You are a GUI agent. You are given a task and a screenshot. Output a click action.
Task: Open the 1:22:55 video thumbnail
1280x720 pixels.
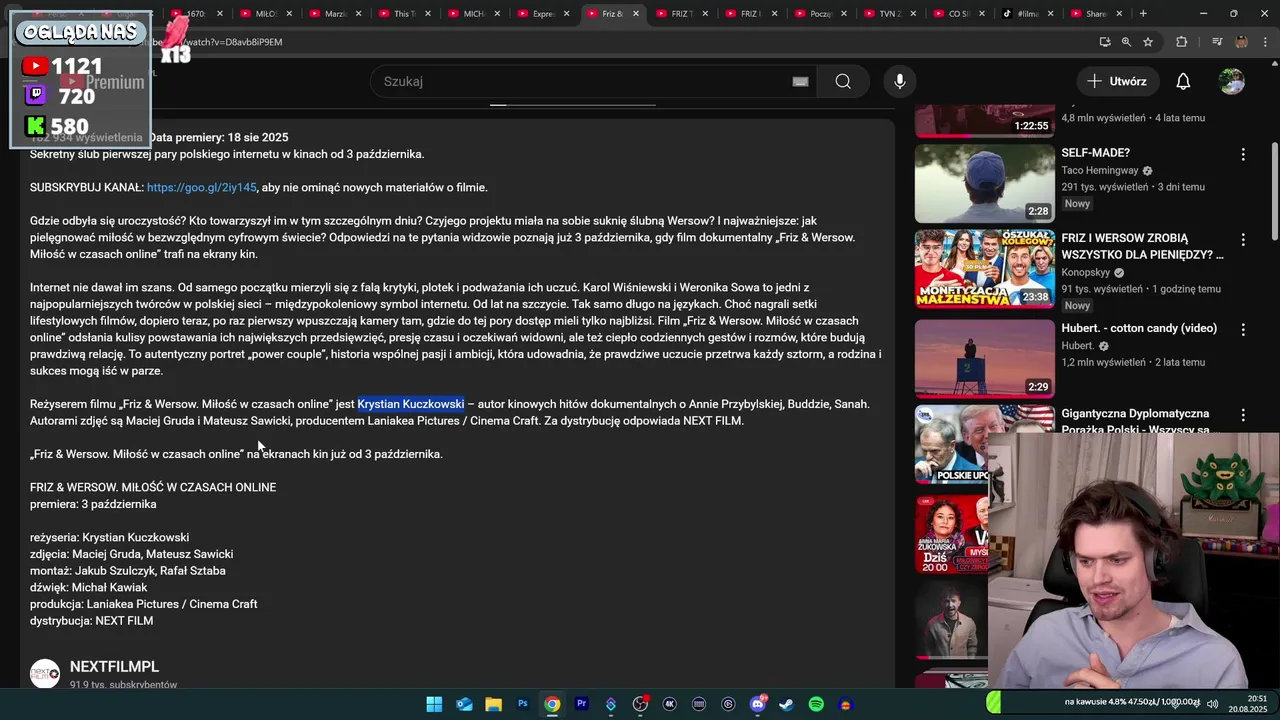(x=985, y=121)
